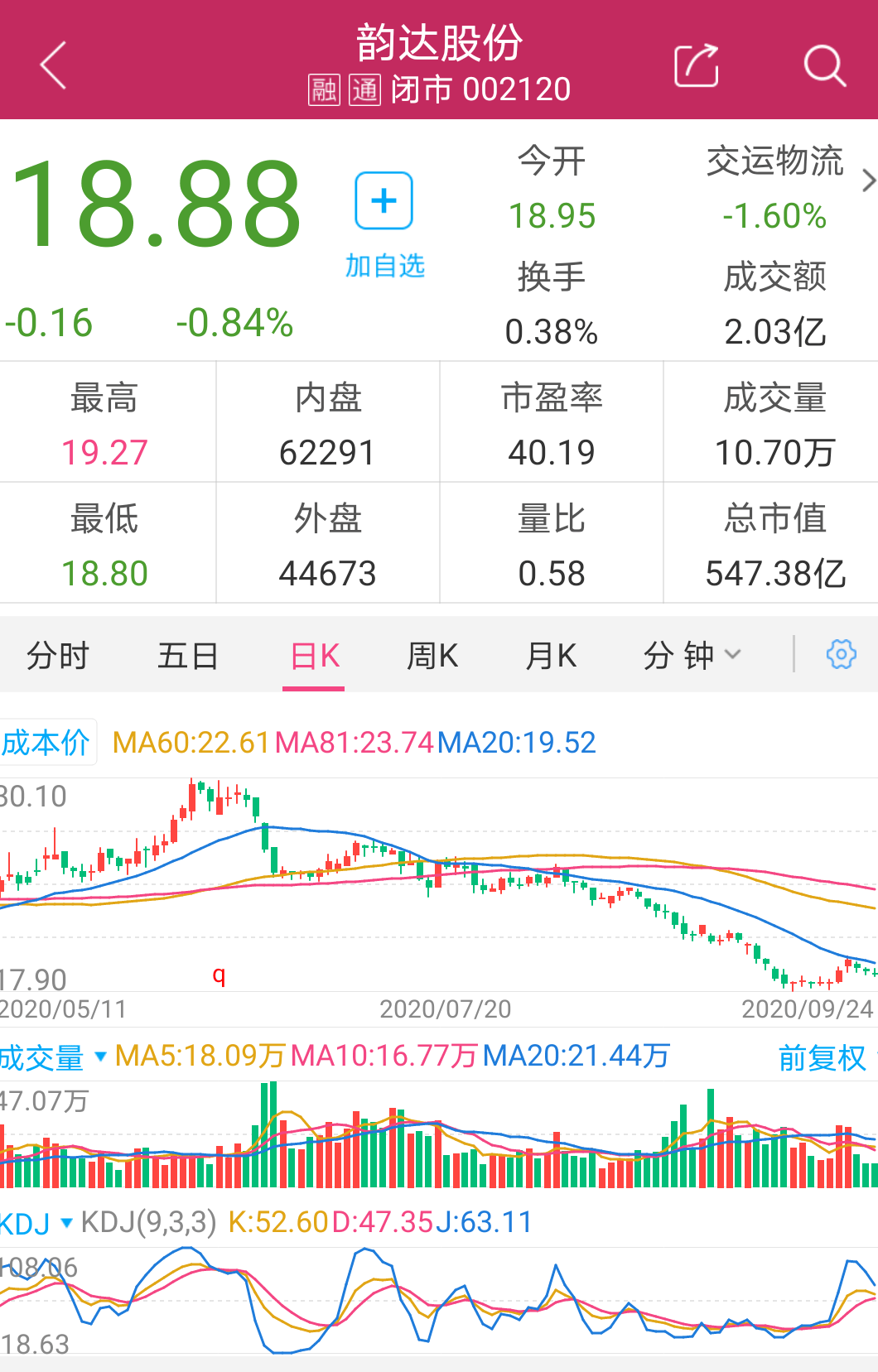Tap the 47.07万 volume axis label
The height and width of the screenshot is (1372, 878).
(45, 1101)
